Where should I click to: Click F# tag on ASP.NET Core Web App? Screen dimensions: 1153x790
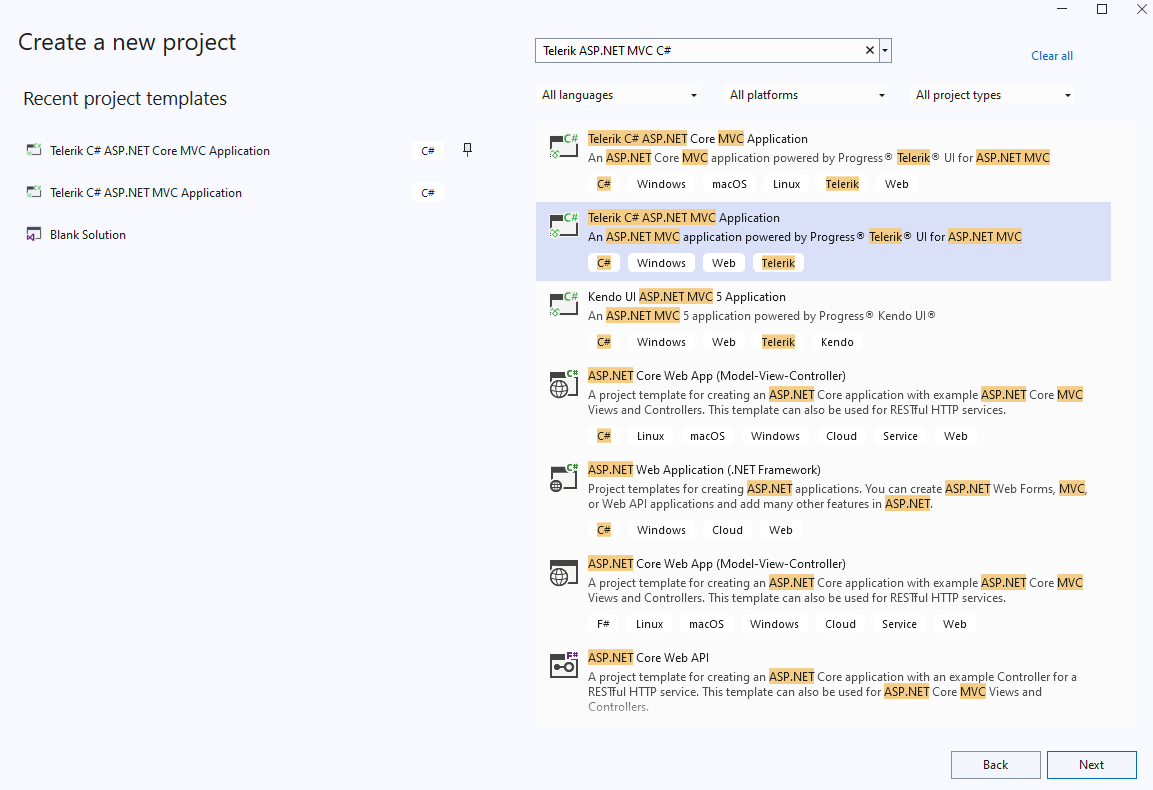coord(603,624)
